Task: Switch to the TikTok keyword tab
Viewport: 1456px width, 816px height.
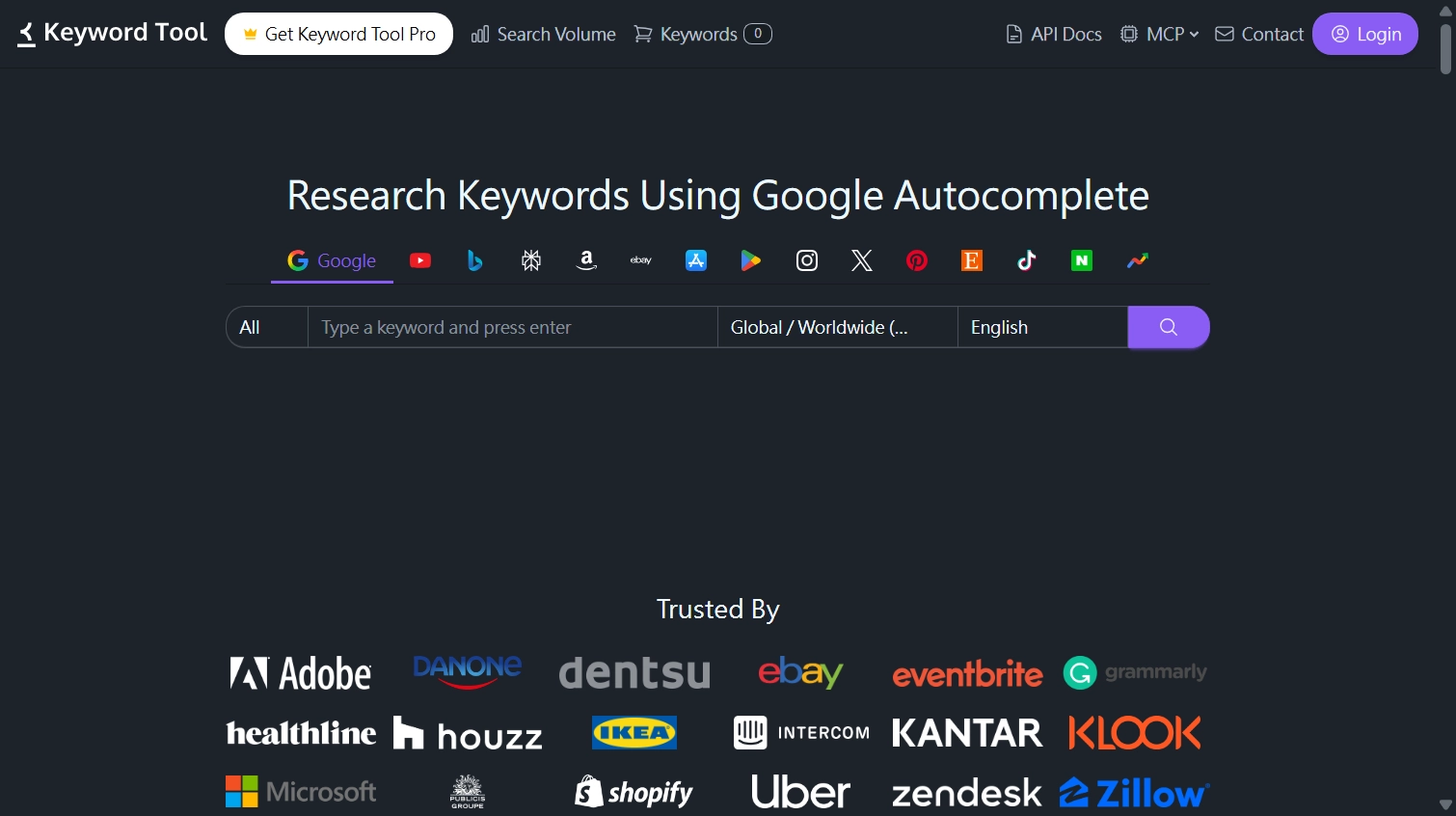Action: point(1027,260)
